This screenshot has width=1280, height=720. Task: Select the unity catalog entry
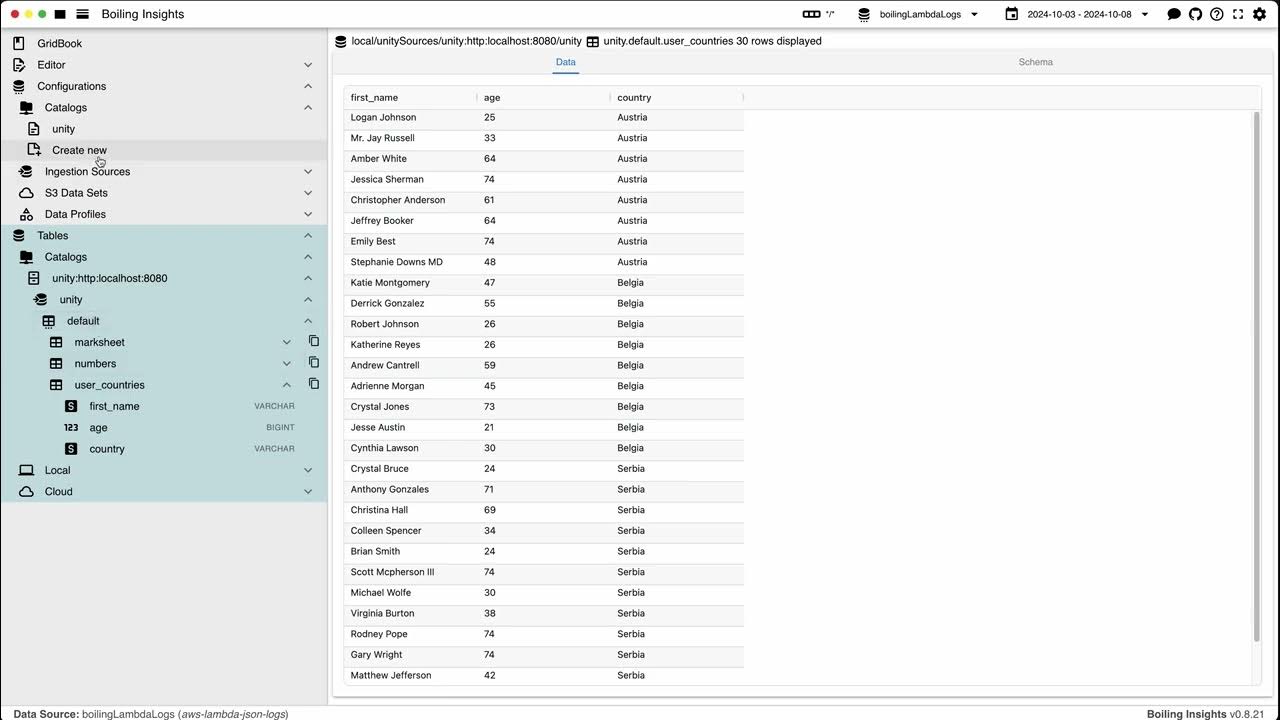tap(63, 128)
